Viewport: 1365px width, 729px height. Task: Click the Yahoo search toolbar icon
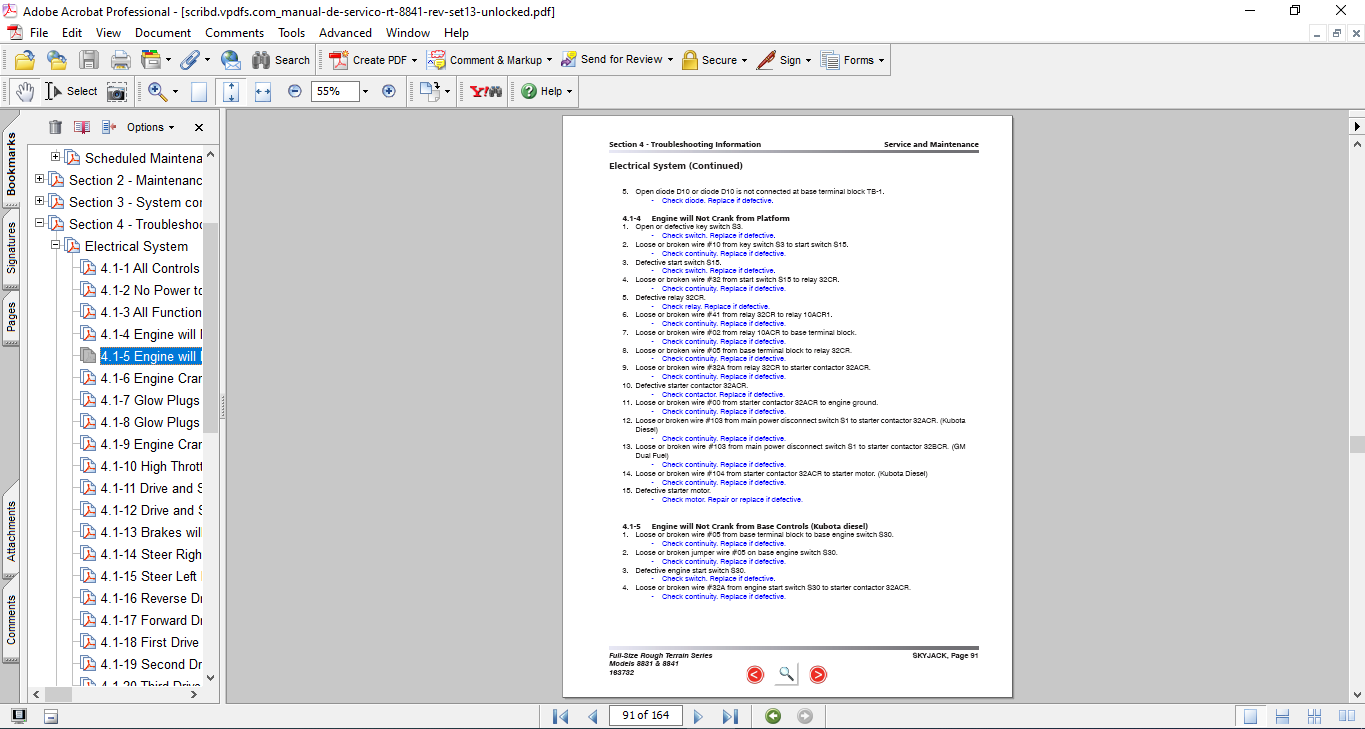pyautogui.click(x=486, y=91)
